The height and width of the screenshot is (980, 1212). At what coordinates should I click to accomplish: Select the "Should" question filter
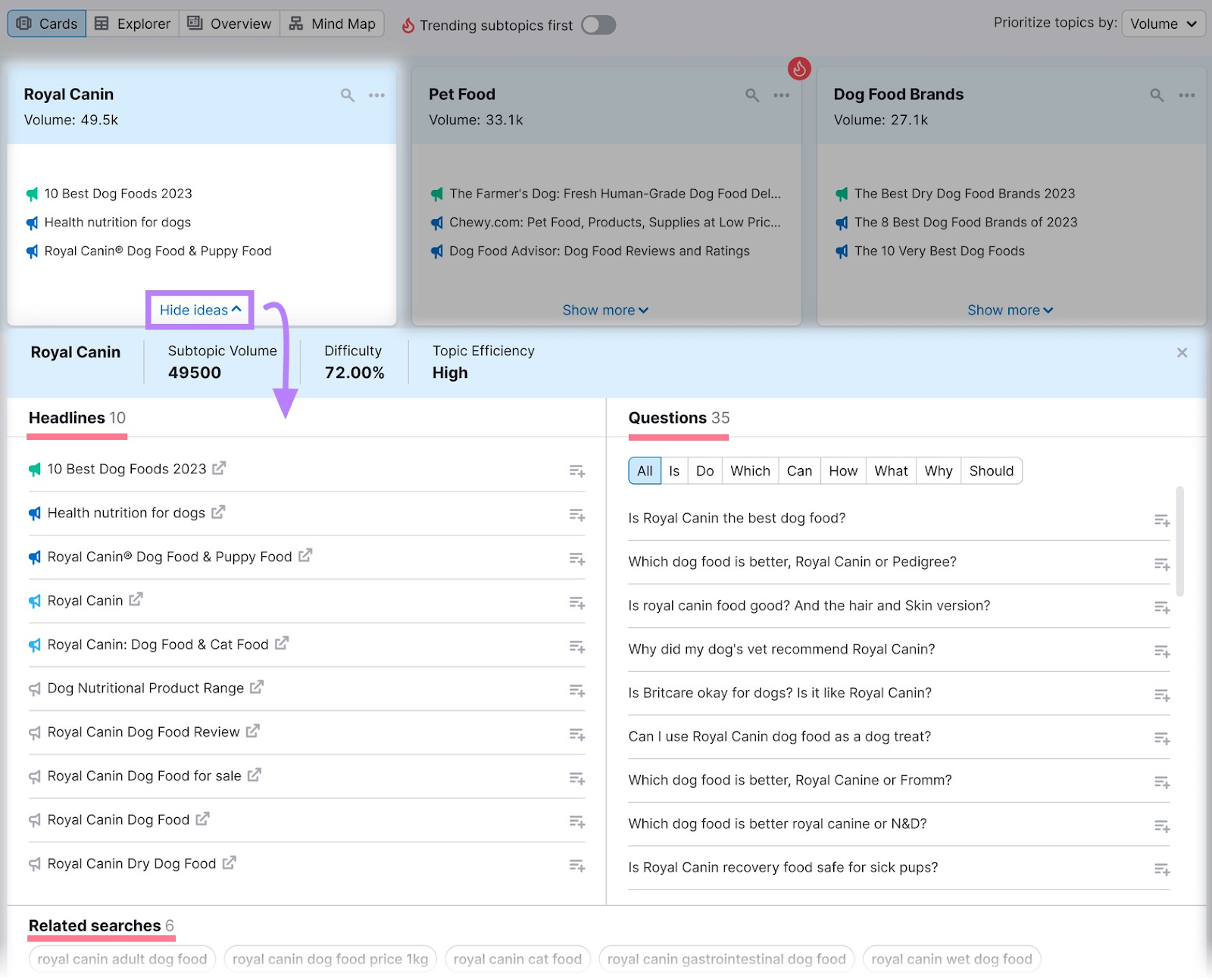[991, 470]
